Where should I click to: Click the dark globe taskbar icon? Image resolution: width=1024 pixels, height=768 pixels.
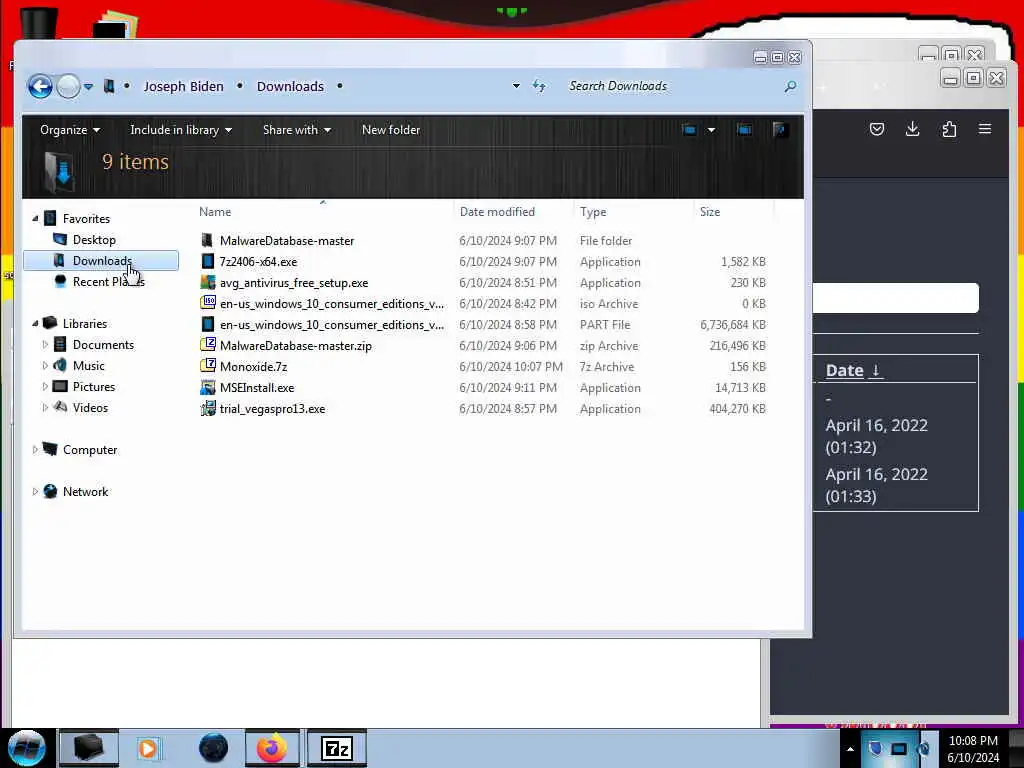(x=213, y=748)
